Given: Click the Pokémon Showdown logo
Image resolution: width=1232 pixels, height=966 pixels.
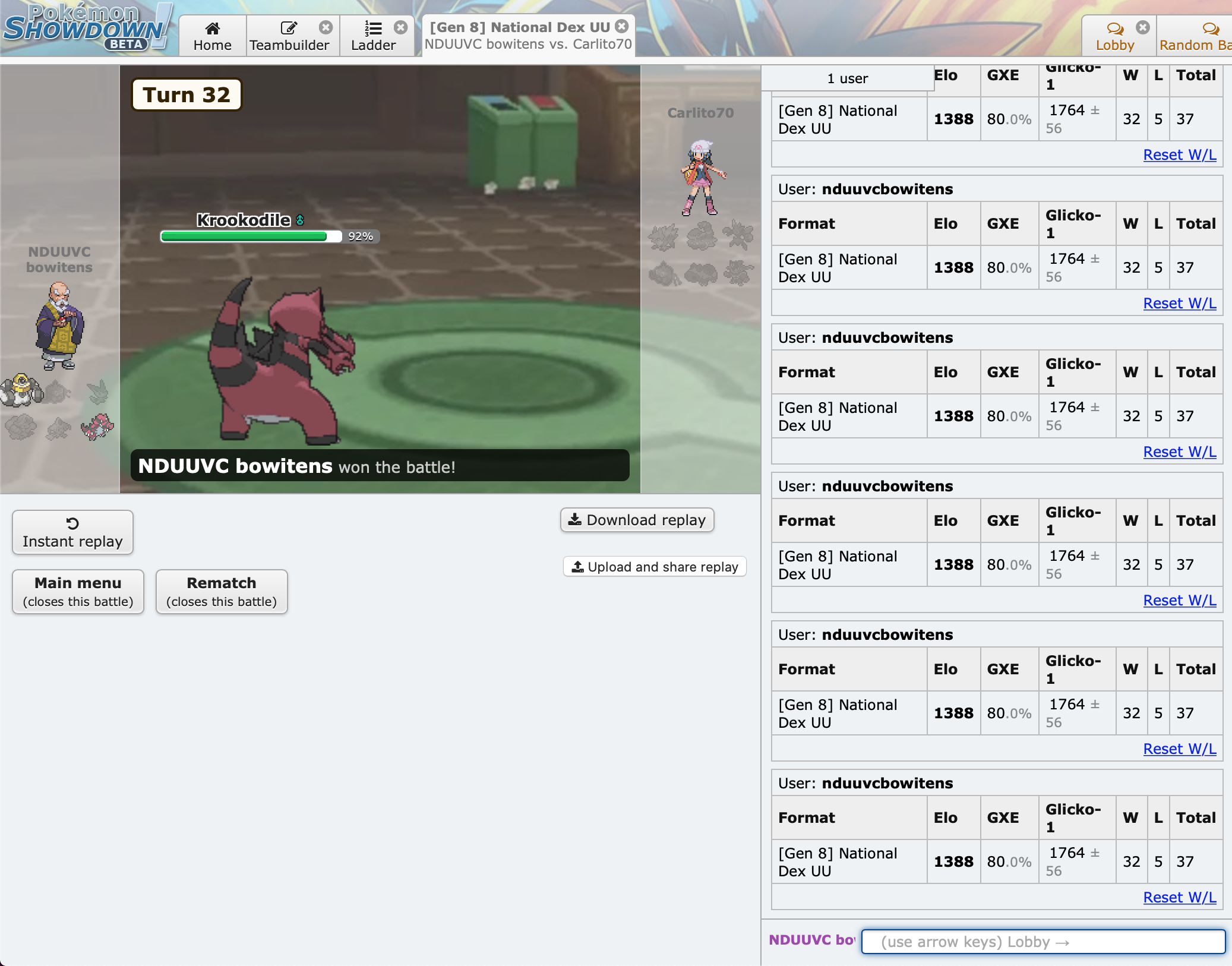Looking at the screenshot, I should pos(87,28).
